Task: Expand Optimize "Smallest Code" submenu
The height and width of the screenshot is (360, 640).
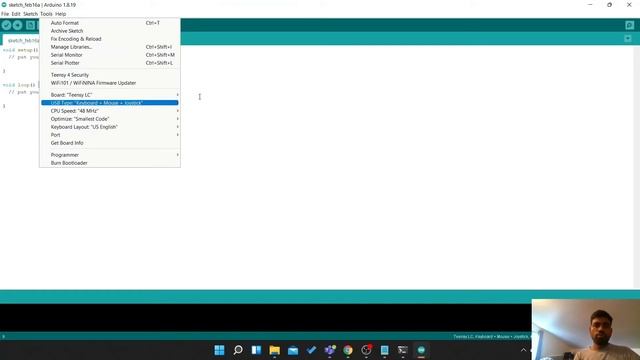Action: click(x=110, y=119)
